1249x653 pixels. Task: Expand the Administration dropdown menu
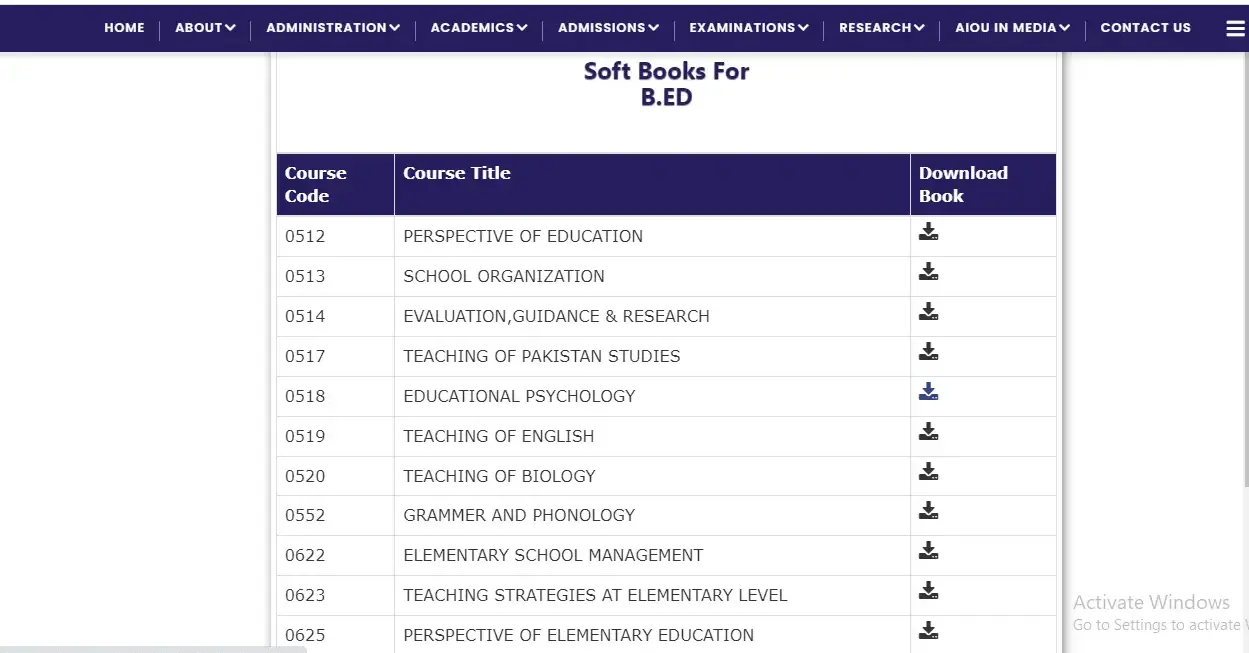click(332, 28)
